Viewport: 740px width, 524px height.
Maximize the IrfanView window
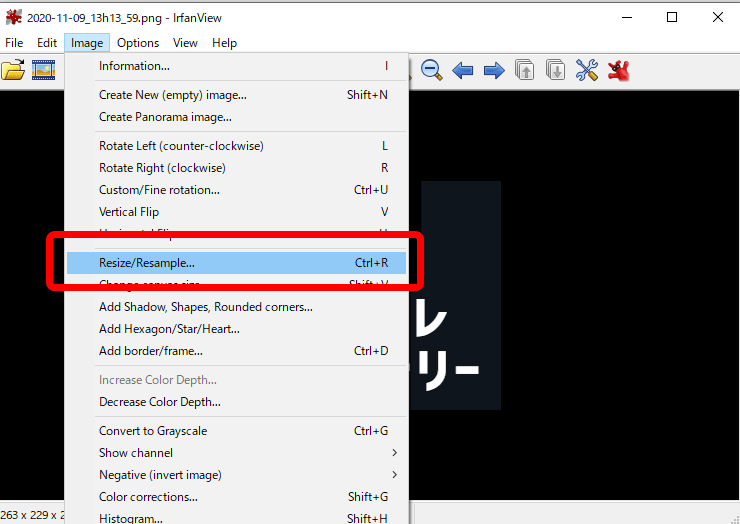tap(672, 17)
